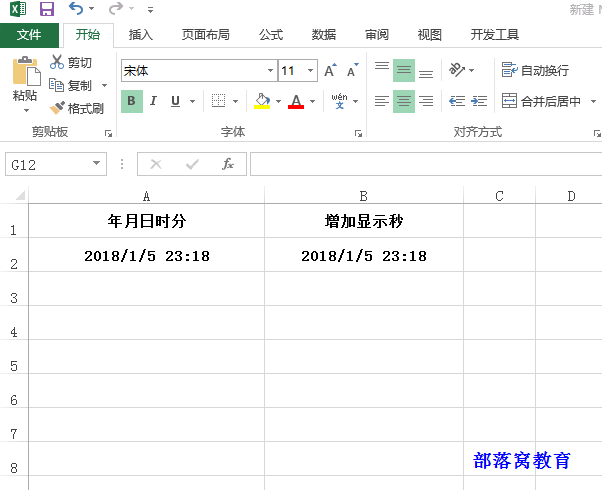Expand the Name Box dropdown
The image size is (602, 490).
(96, 164)
